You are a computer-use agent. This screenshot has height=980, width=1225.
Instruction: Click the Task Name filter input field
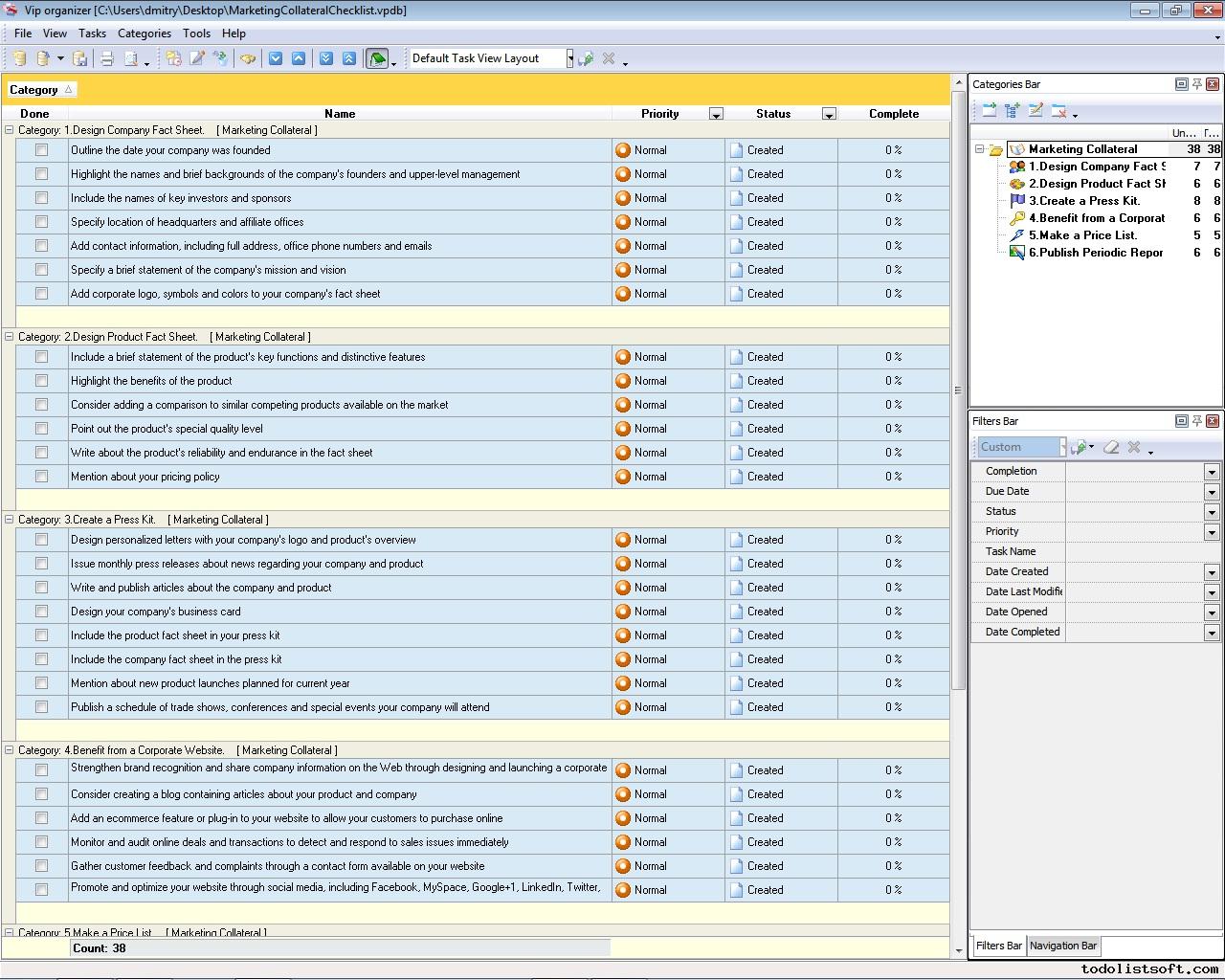(x=1143, y=552)
